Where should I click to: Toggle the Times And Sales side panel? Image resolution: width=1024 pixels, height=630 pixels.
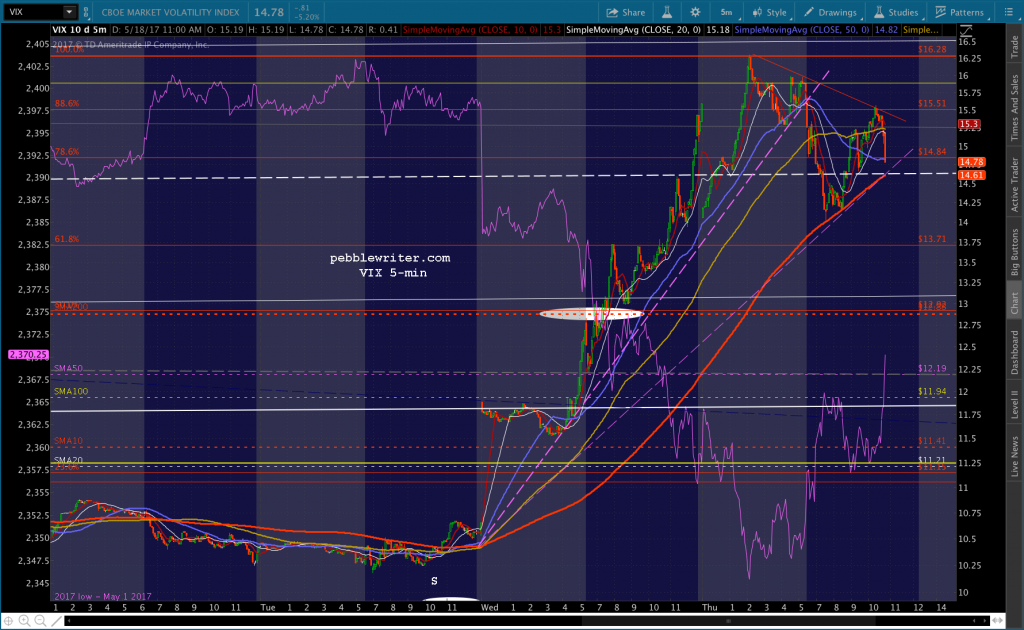pos(1014,108)
